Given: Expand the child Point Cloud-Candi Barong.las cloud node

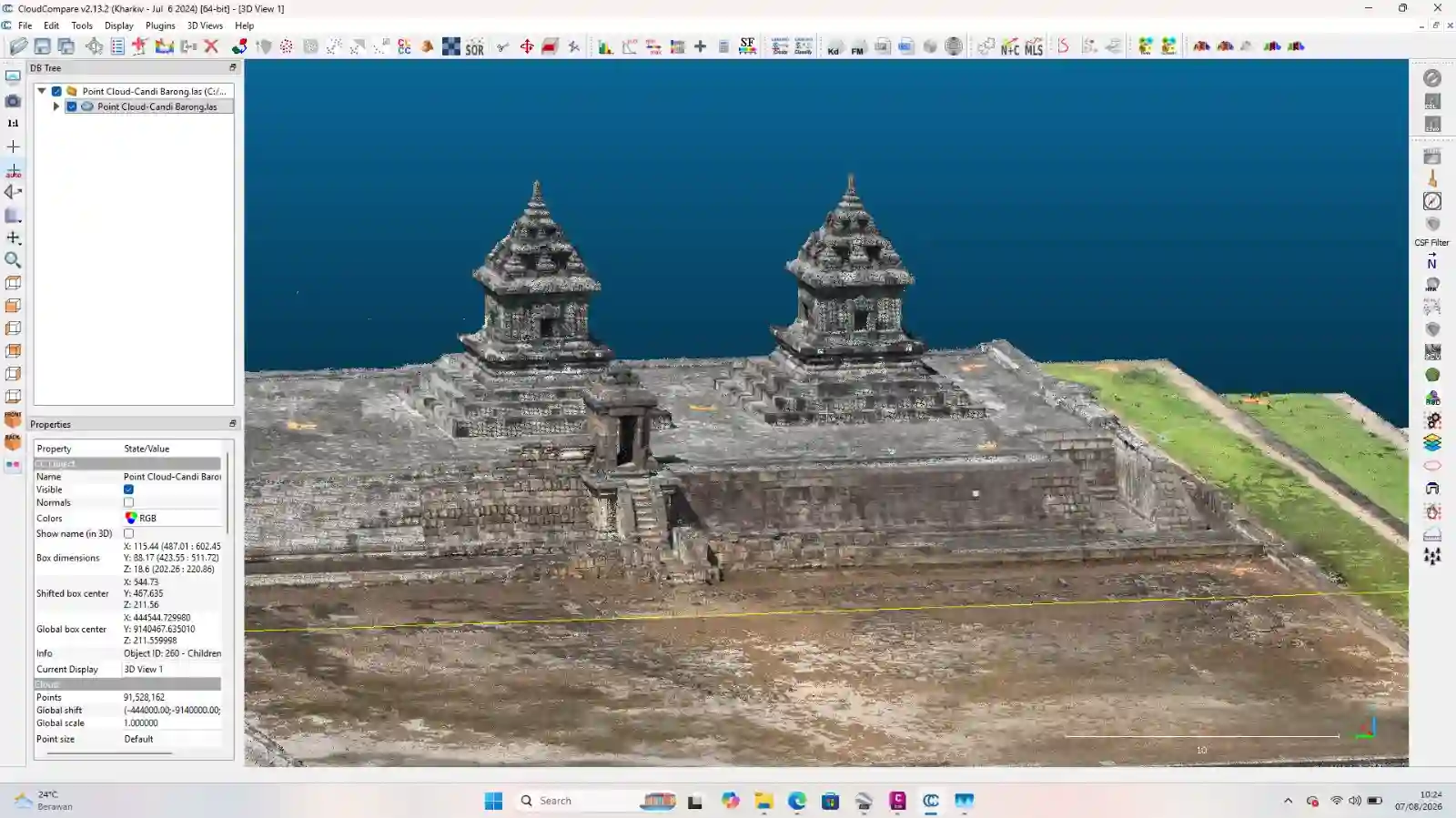Looking at the screenshot, I should pos(56,106).
